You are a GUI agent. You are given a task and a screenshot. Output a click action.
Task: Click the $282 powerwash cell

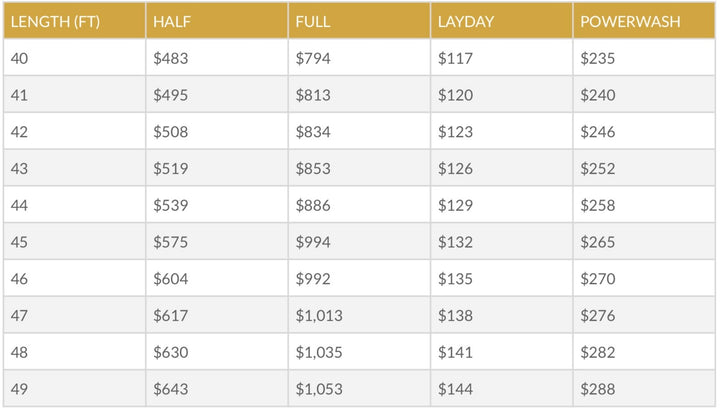(598, 352)
